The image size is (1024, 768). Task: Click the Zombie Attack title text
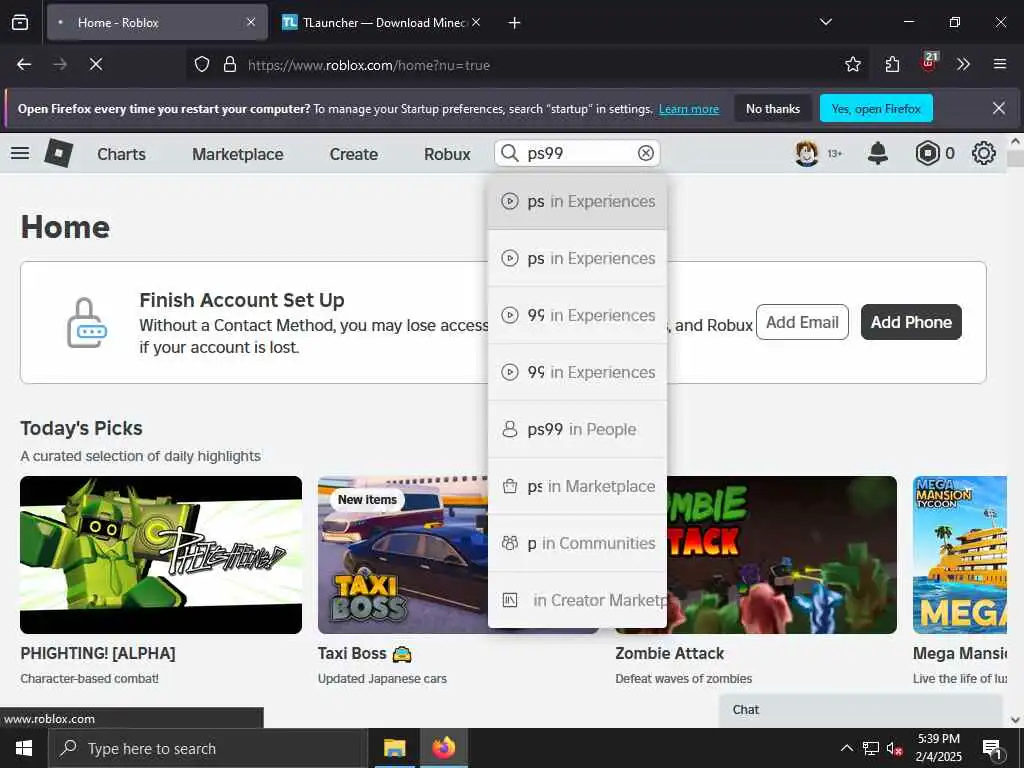point(669,653)
